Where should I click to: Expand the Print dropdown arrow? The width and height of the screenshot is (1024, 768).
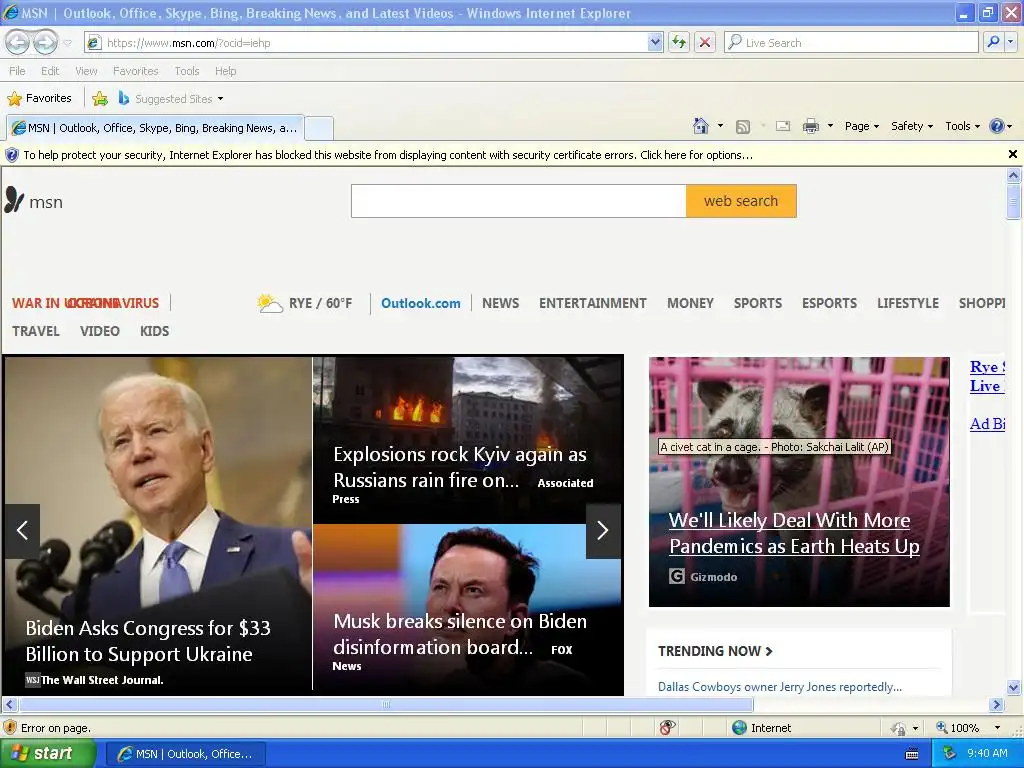point(830,126)
